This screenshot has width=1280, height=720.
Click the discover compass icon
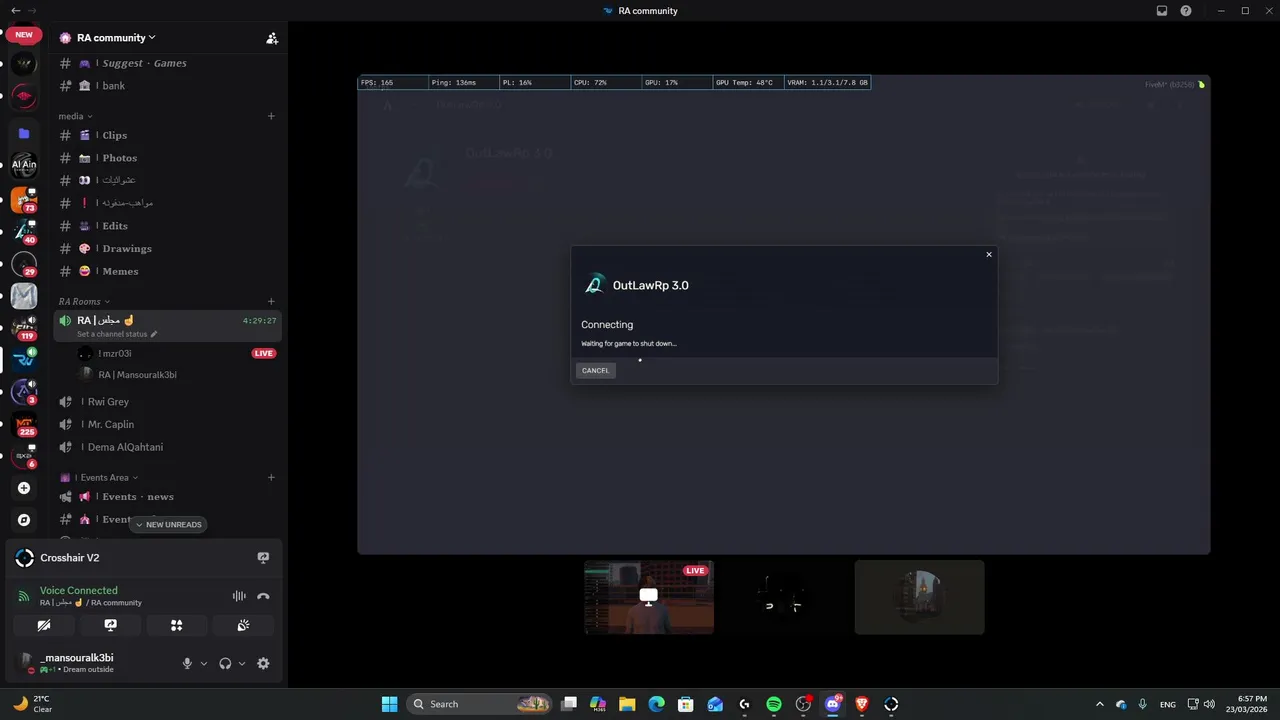24,520
